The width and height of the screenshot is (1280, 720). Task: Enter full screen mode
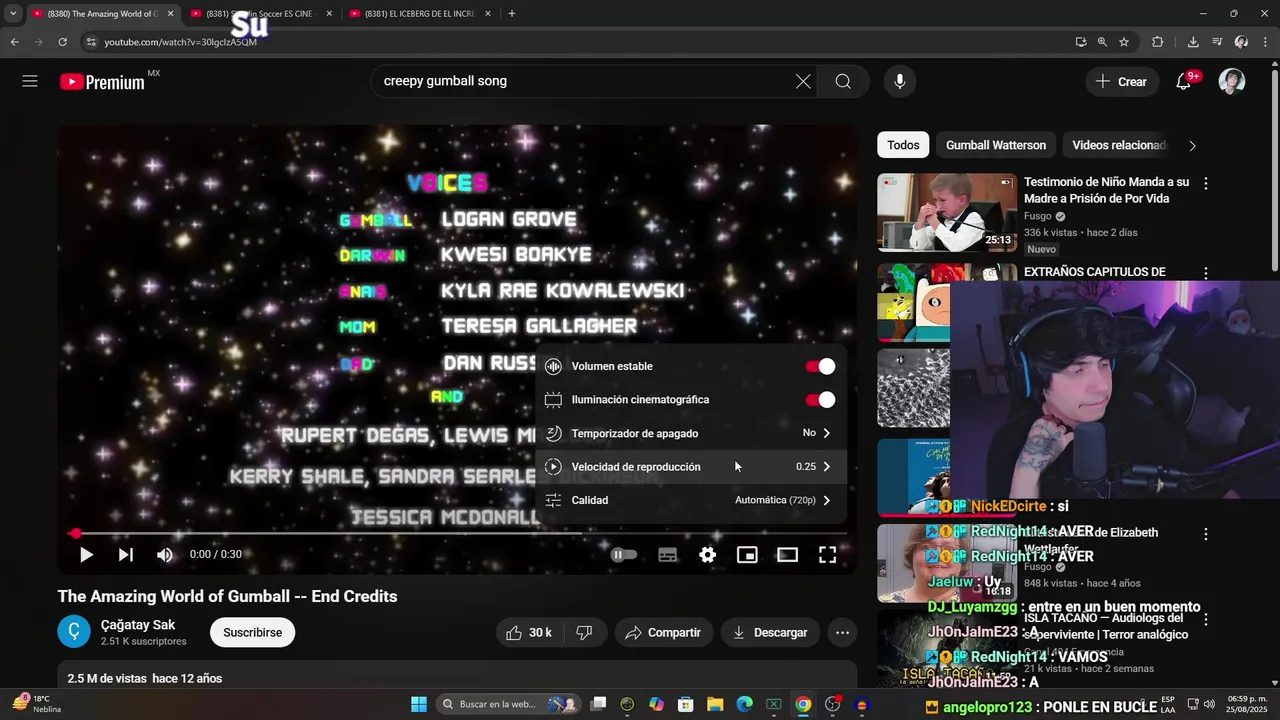827,555
